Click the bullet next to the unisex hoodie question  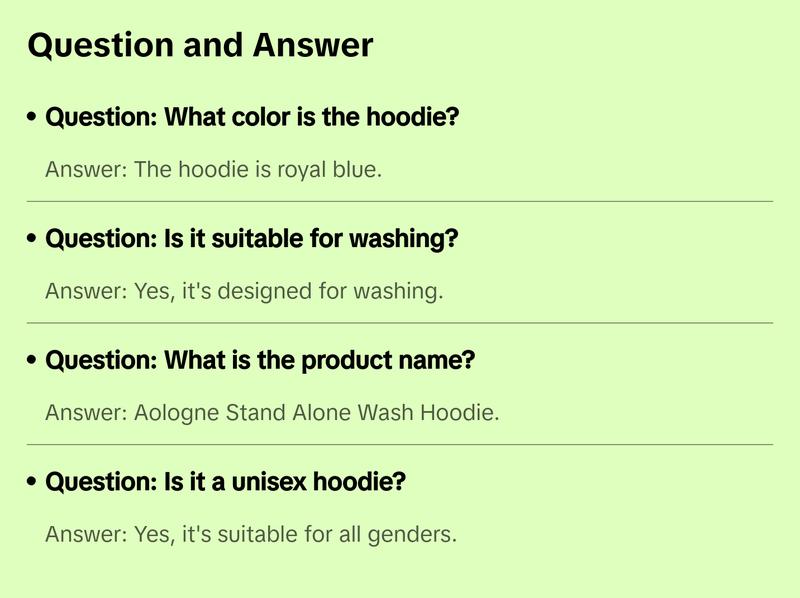coord(32,483)
